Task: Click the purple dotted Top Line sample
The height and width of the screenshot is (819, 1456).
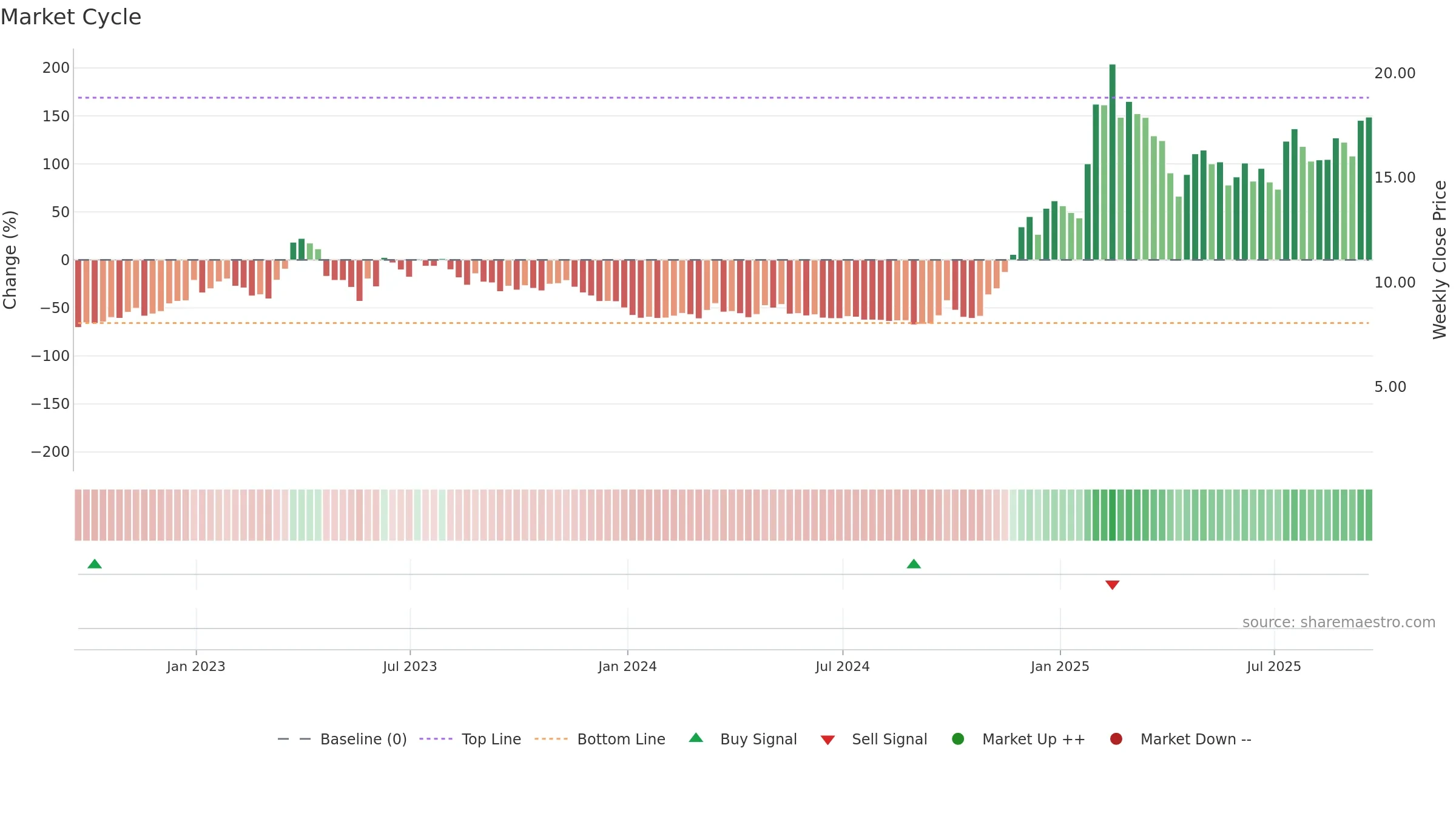Action: (436, 739)
